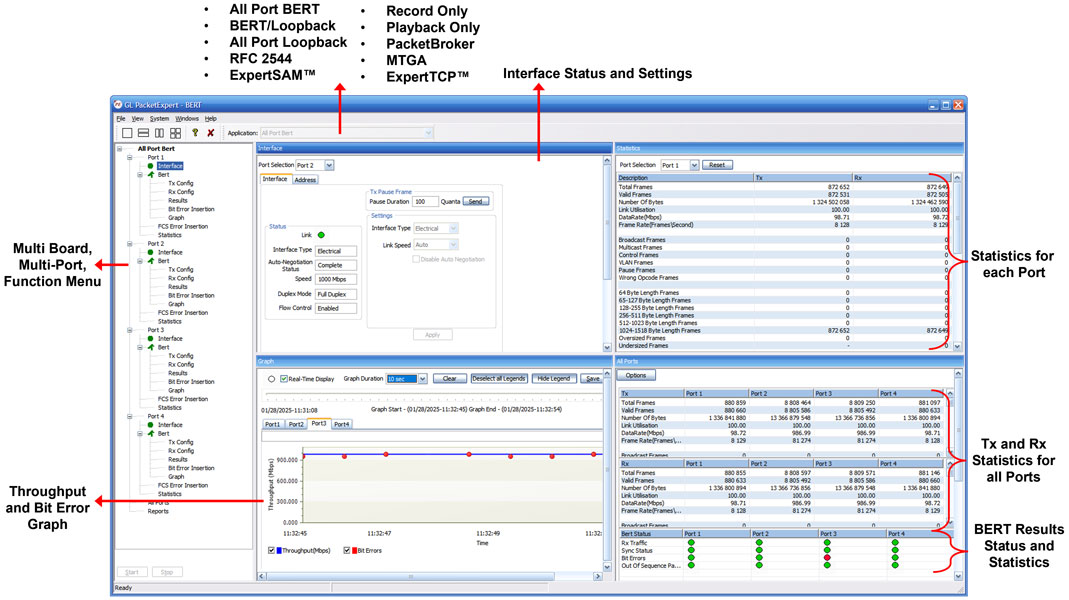Select the horizontal split layout icon
This screenshot has height=600, width=1069.
click(x=143, y=133)
